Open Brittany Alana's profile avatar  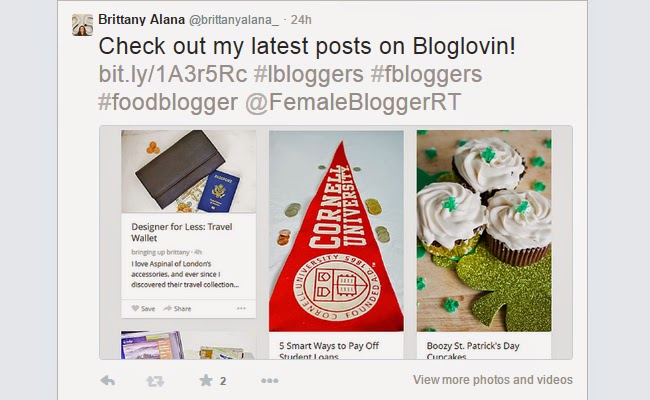82,25
